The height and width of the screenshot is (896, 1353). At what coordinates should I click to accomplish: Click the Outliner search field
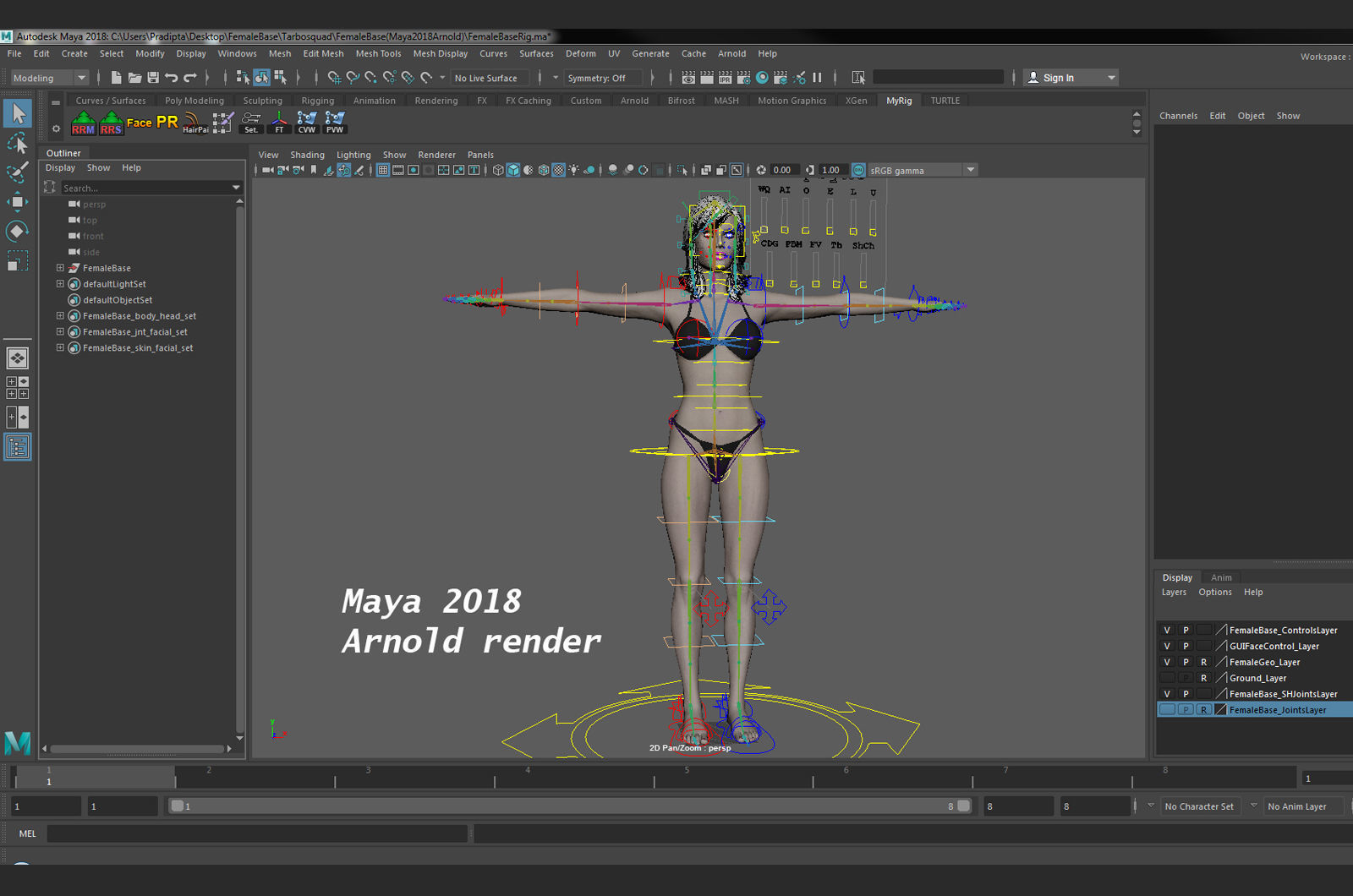[145, 188]
